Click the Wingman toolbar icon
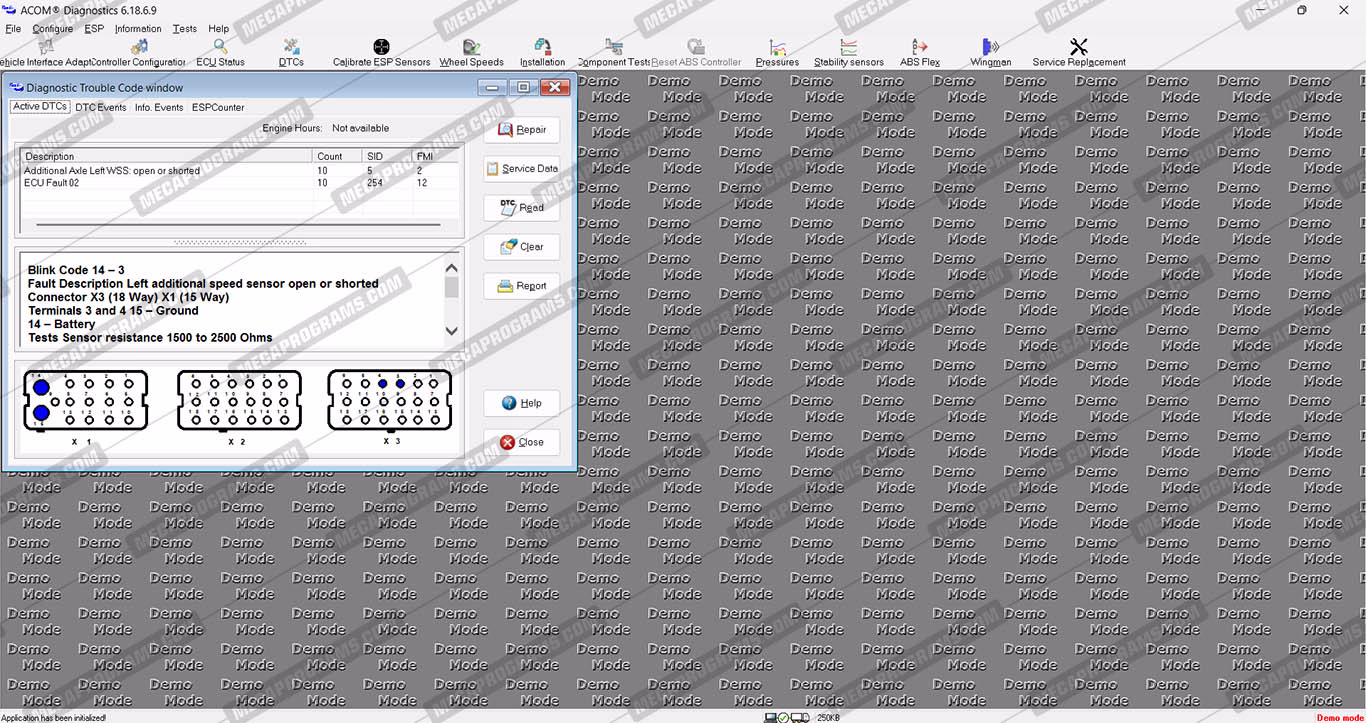 click(x=990, y=48)
